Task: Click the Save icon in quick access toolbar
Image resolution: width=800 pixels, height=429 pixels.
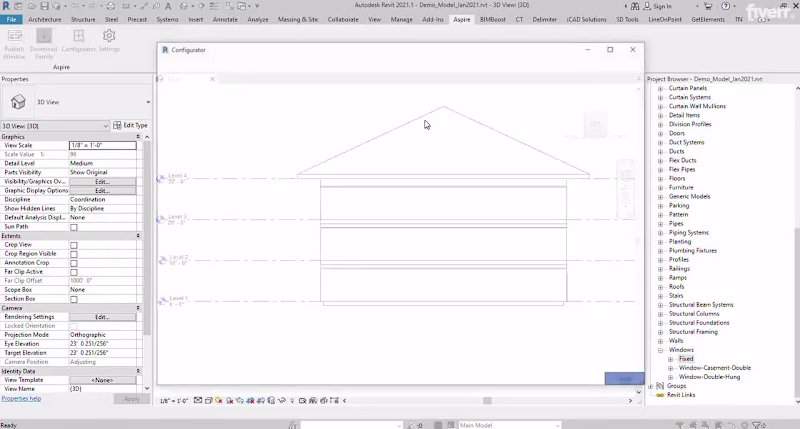Action: 44,6
